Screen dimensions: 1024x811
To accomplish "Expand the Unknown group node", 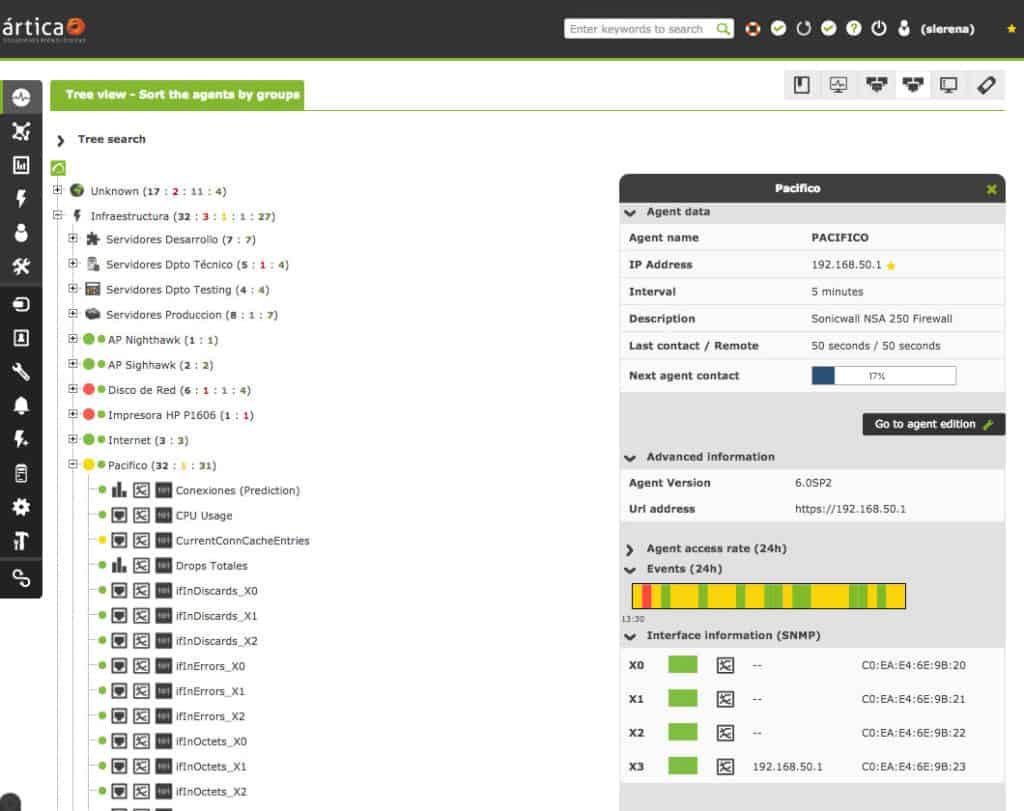I will pyautogui.click(x=57, y=190).
